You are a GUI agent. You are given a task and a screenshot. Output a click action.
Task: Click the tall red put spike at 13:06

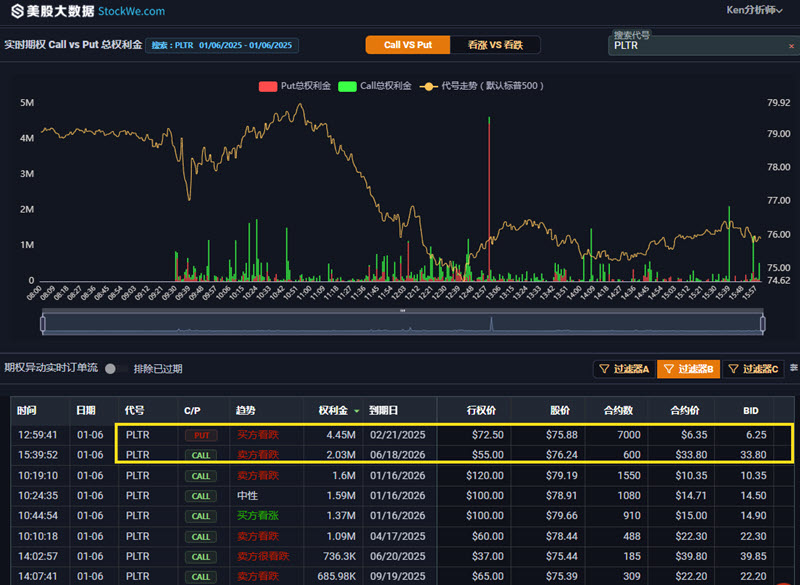coord(489,201)
